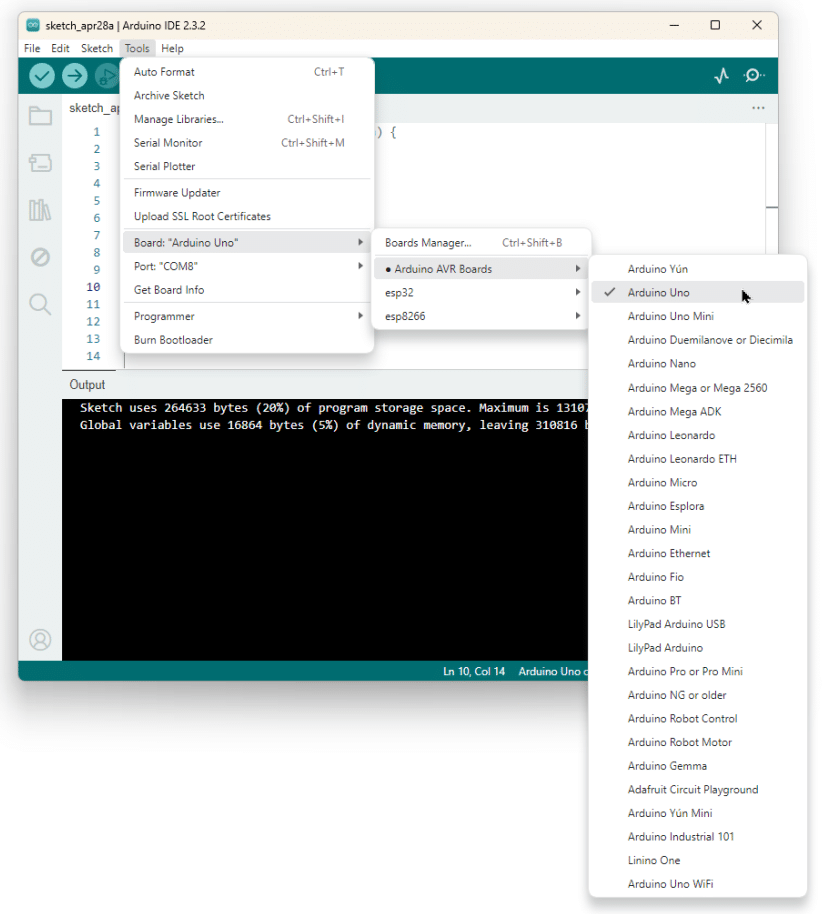
Task: Open the Sketch menu
Action: tap(97, 48)
